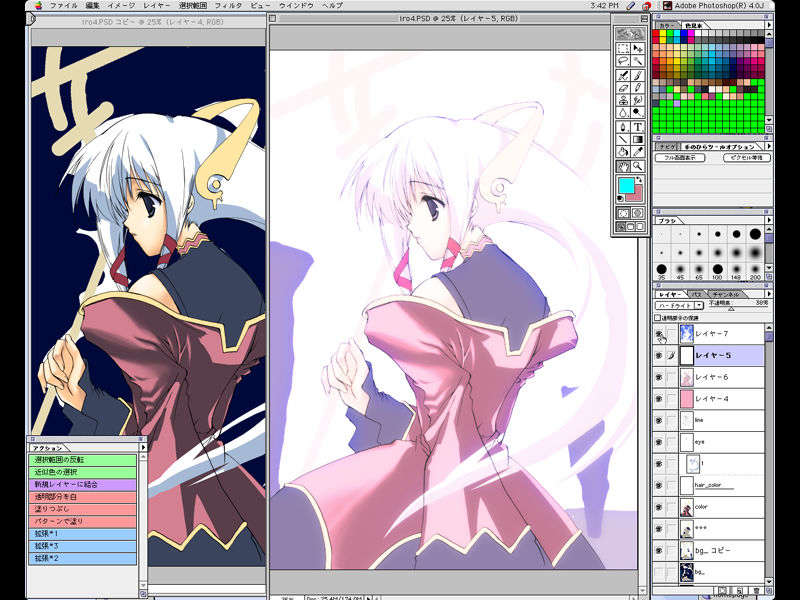Click the new layer icon in Layers palette
The image size is (800, 600).
[739, 590]
